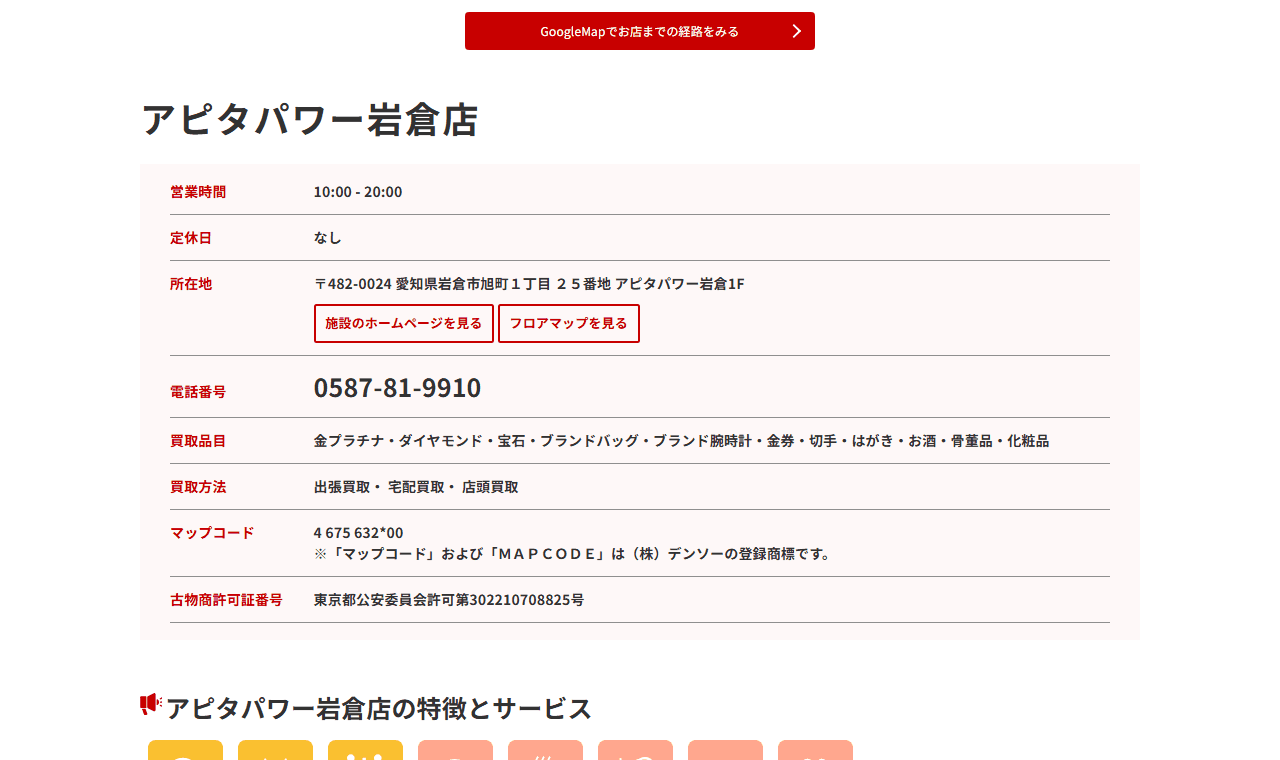Select the アピタパワー岩倉店 page heading

[x=310, y=120]
